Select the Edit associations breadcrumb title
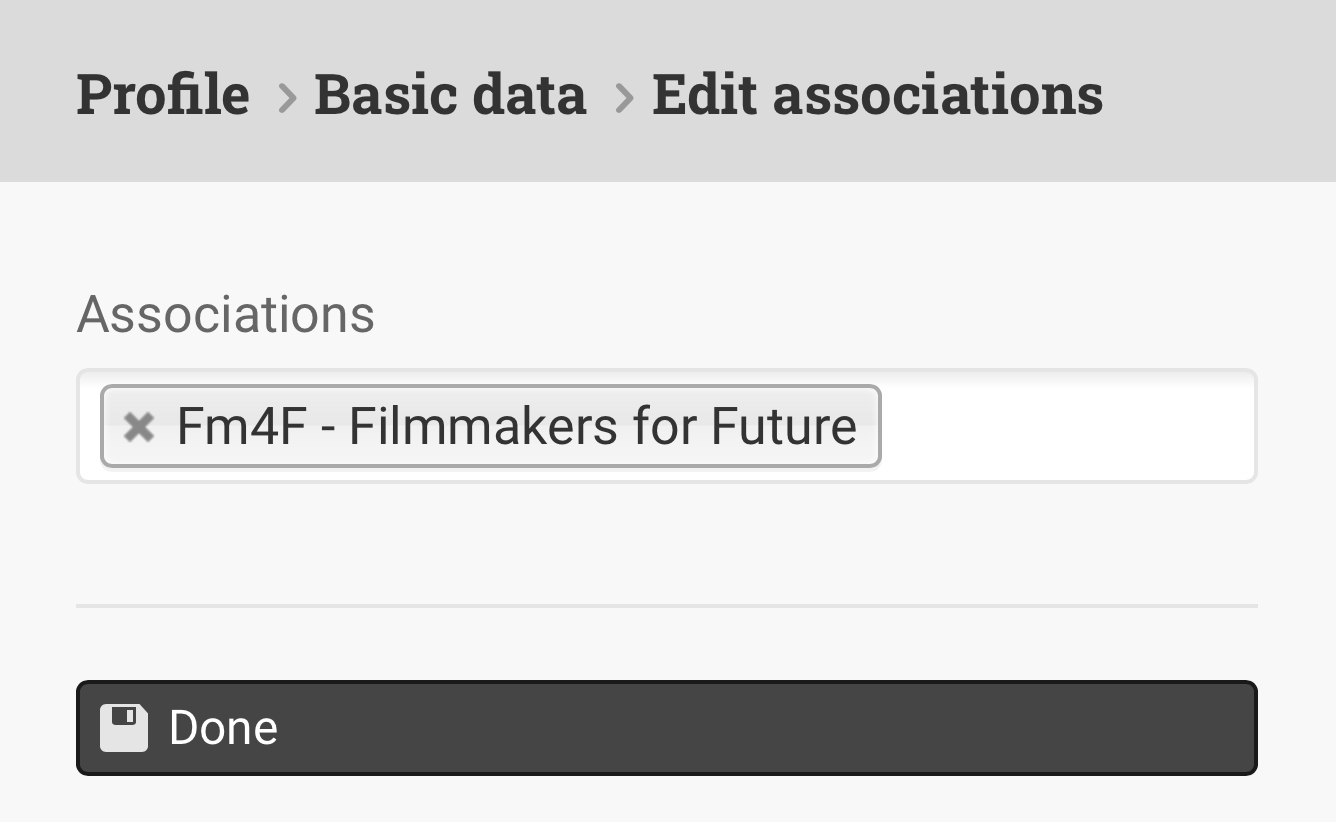Viewport: 1336px width, 822px height. pos(877,95)
